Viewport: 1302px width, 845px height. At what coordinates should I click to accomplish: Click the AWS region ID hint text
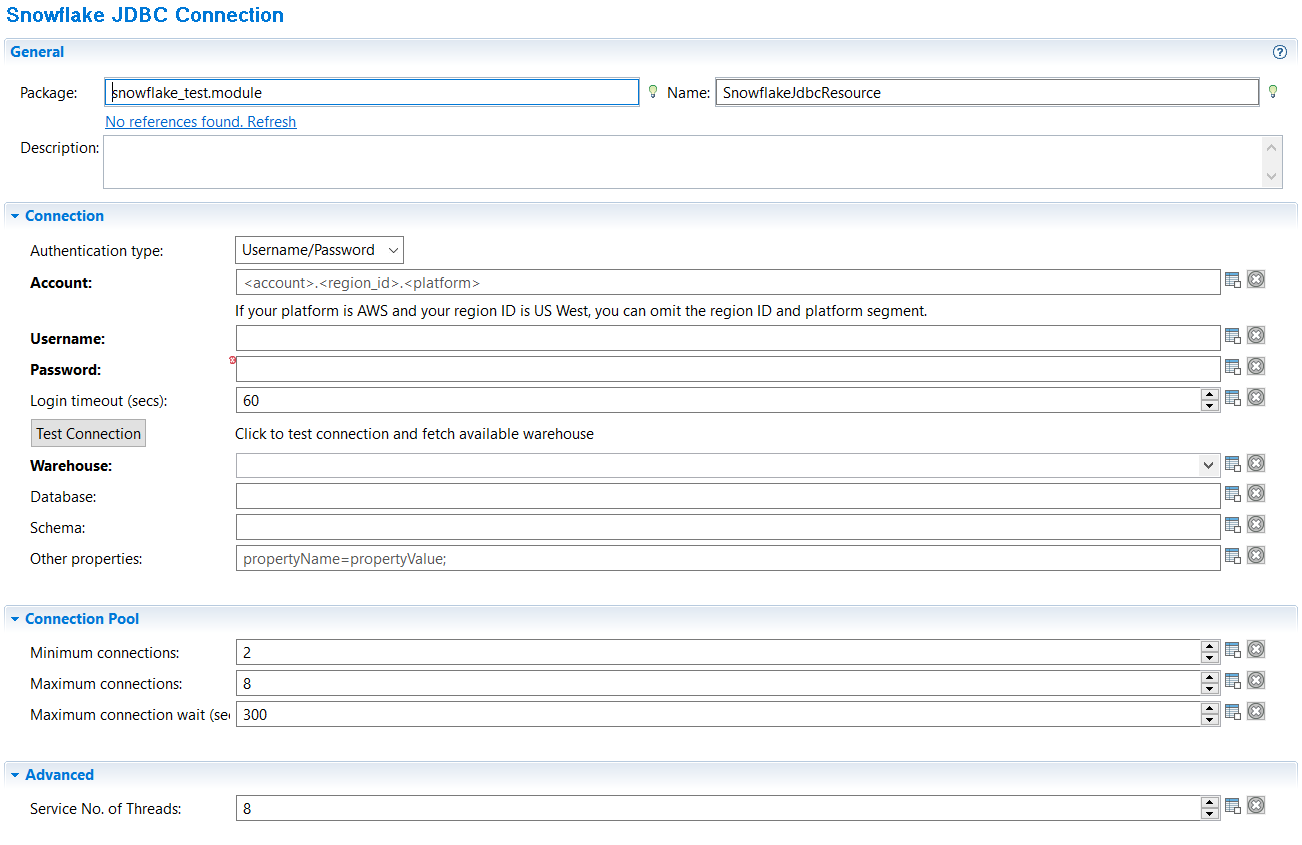coord(581,311)
